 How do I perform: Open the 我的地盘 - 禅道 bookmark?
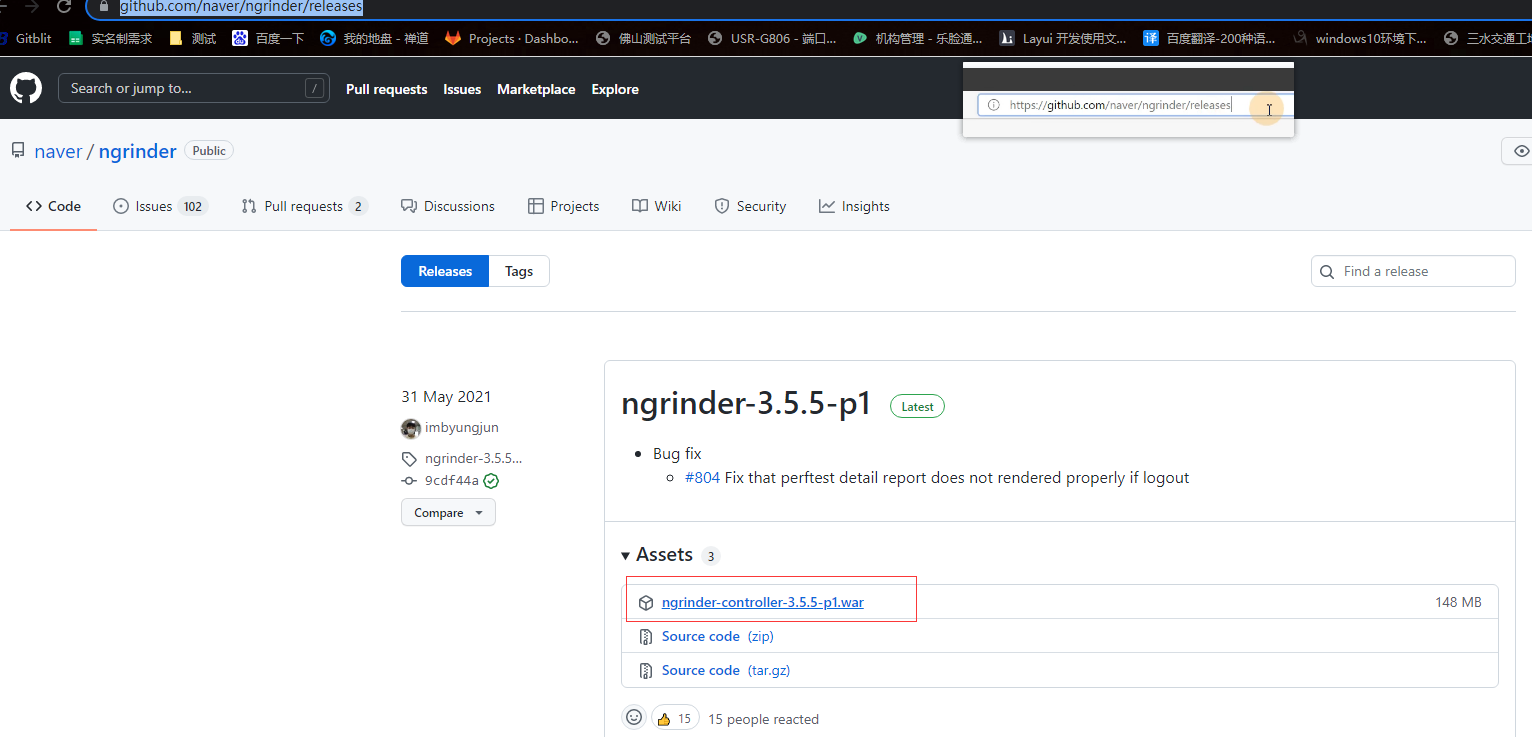(374, 38)
